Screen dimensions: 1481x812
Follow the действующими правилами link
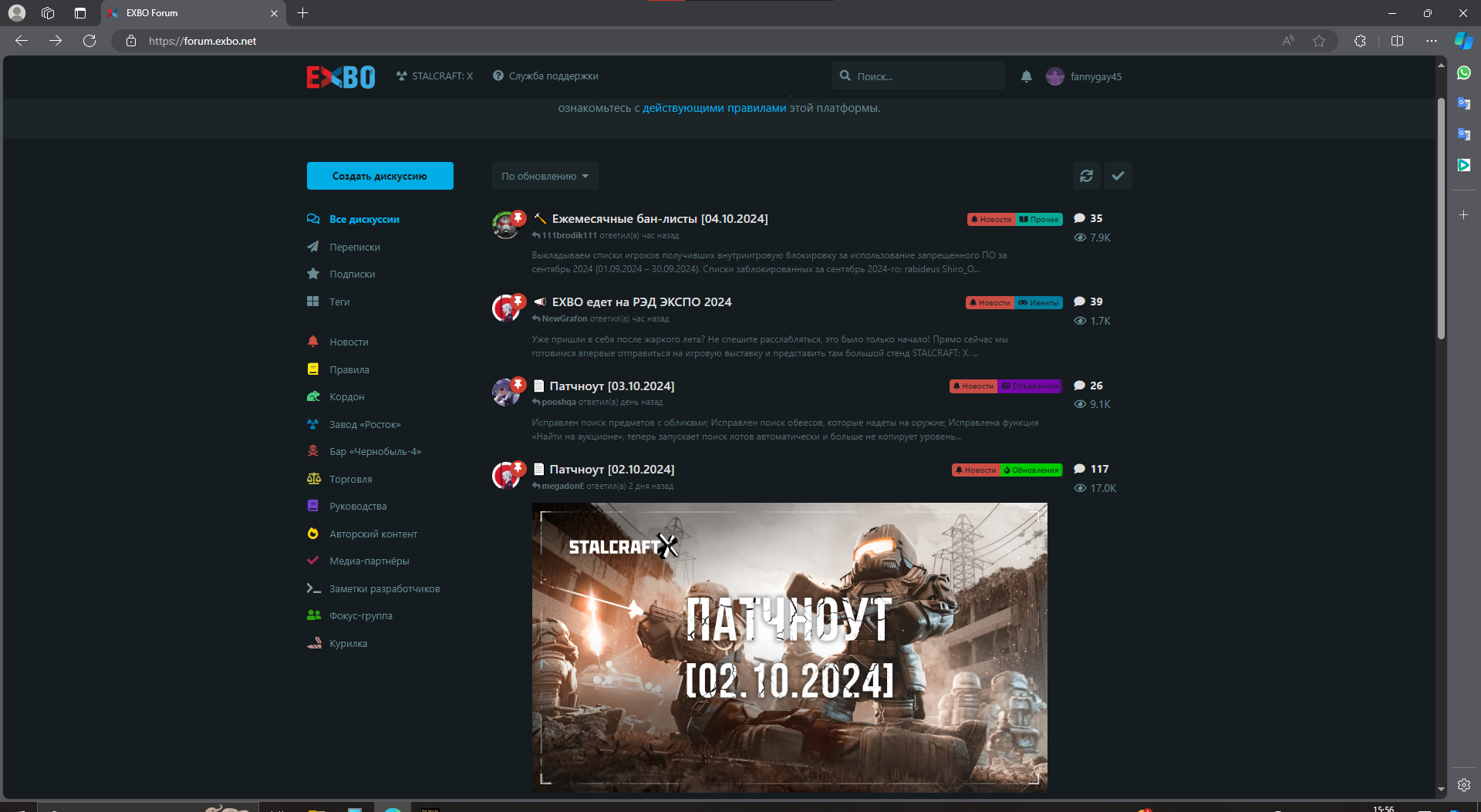[x=714, y=108]
